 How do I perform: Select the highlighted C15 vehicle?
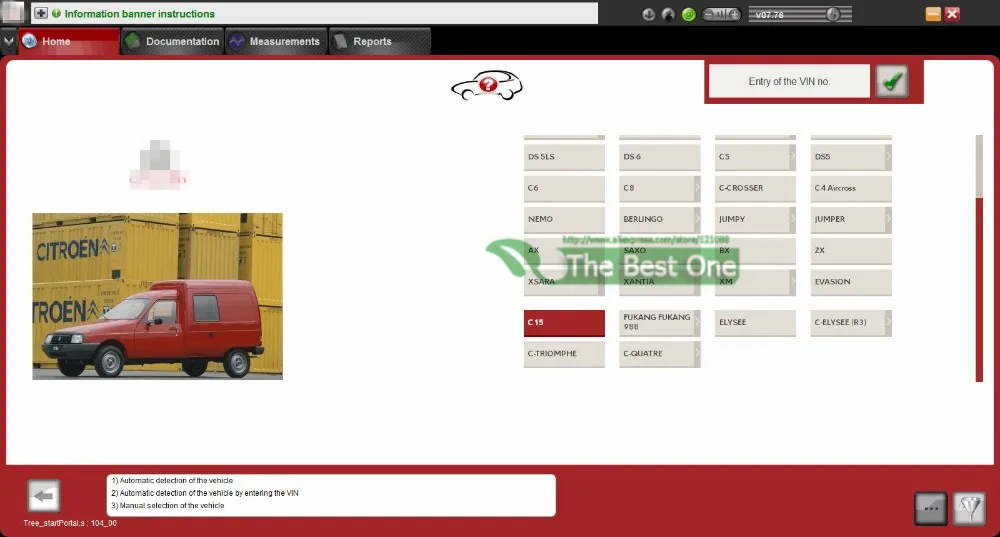click(x=564, y=323)
